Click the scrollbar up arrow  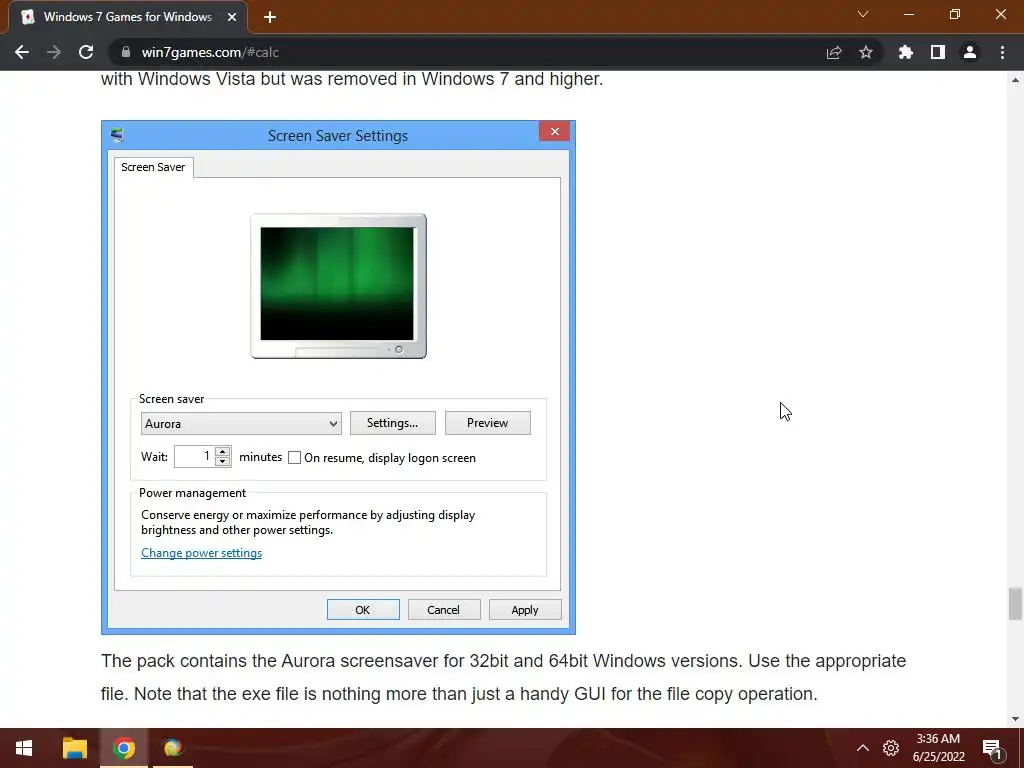click(x=1015, y=80)
